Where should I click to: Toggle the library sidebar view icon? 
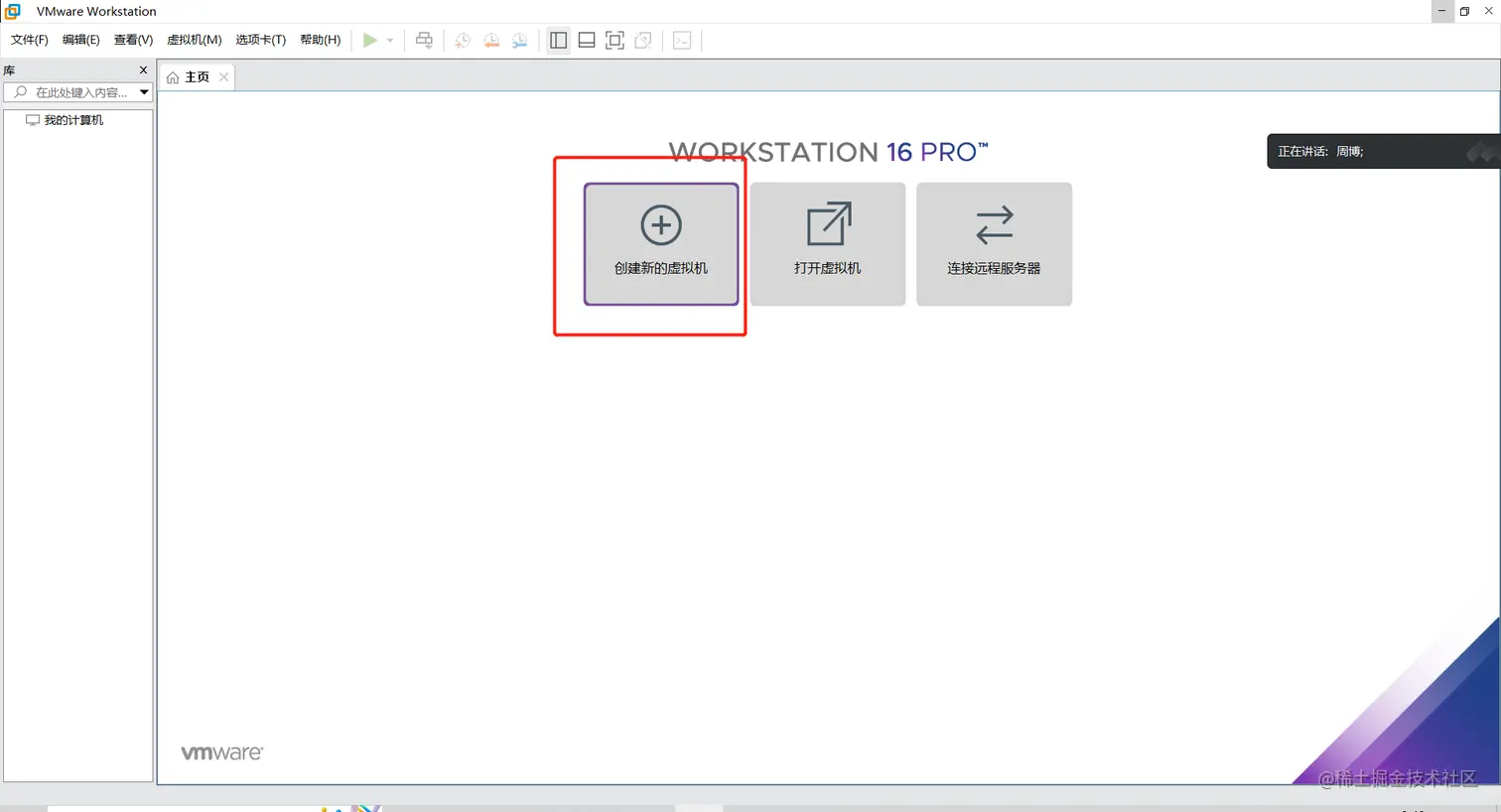[x=559, y=41]
